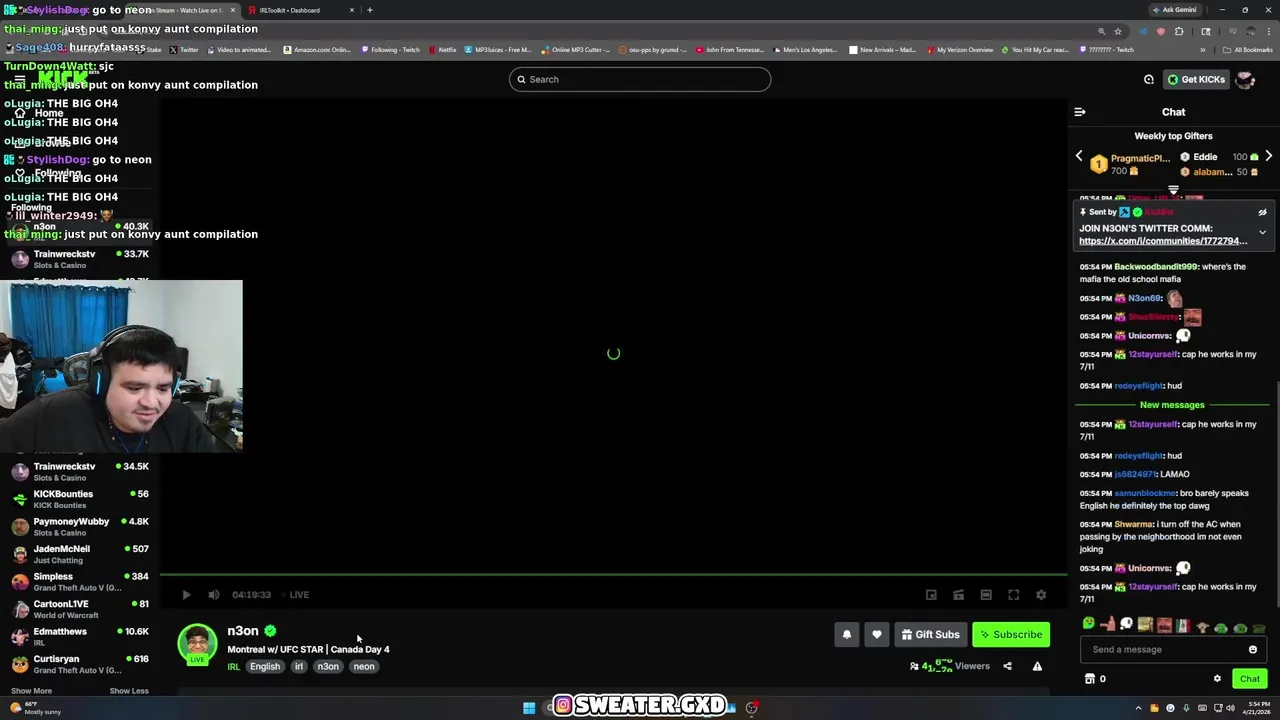Click the Get KICKs button
The height and width of the screenshot is (720, 1280).
coord(1196,79)
